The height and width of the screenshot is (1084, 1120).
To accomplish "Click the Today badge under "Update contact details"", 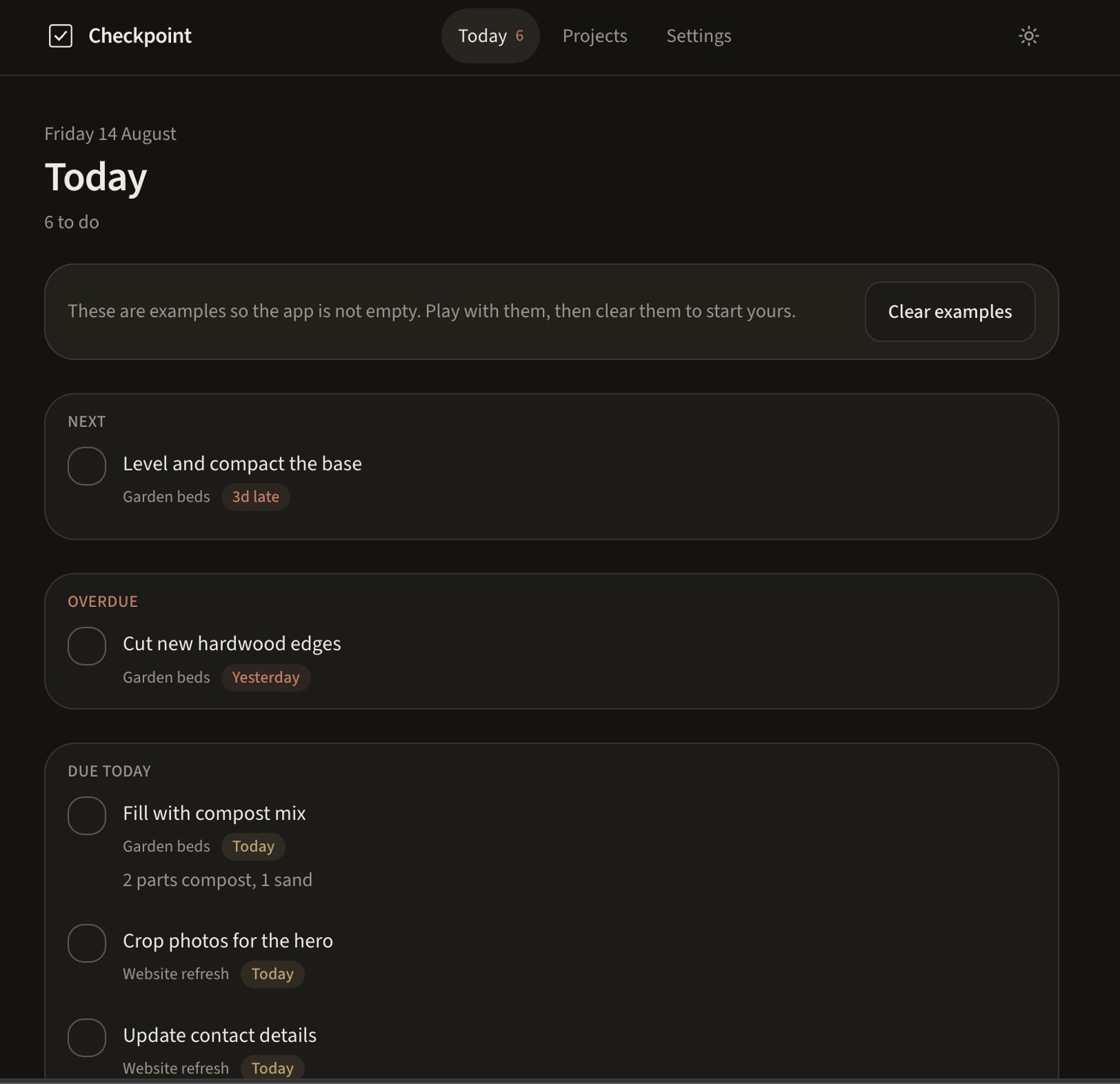I will pos(272,1068).
